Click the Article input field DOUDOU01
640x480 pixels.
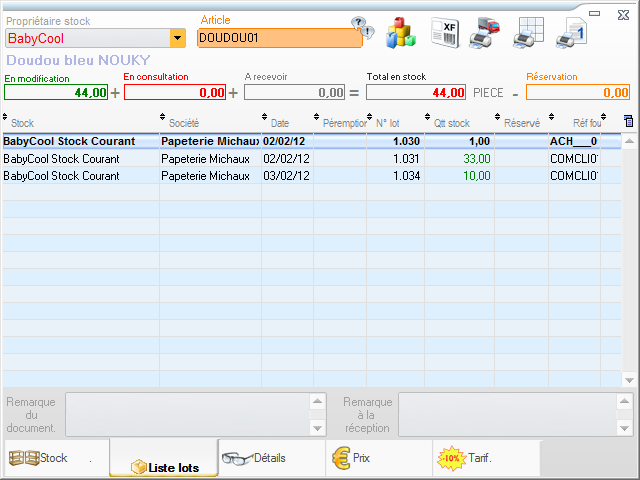tap(279, 38)
